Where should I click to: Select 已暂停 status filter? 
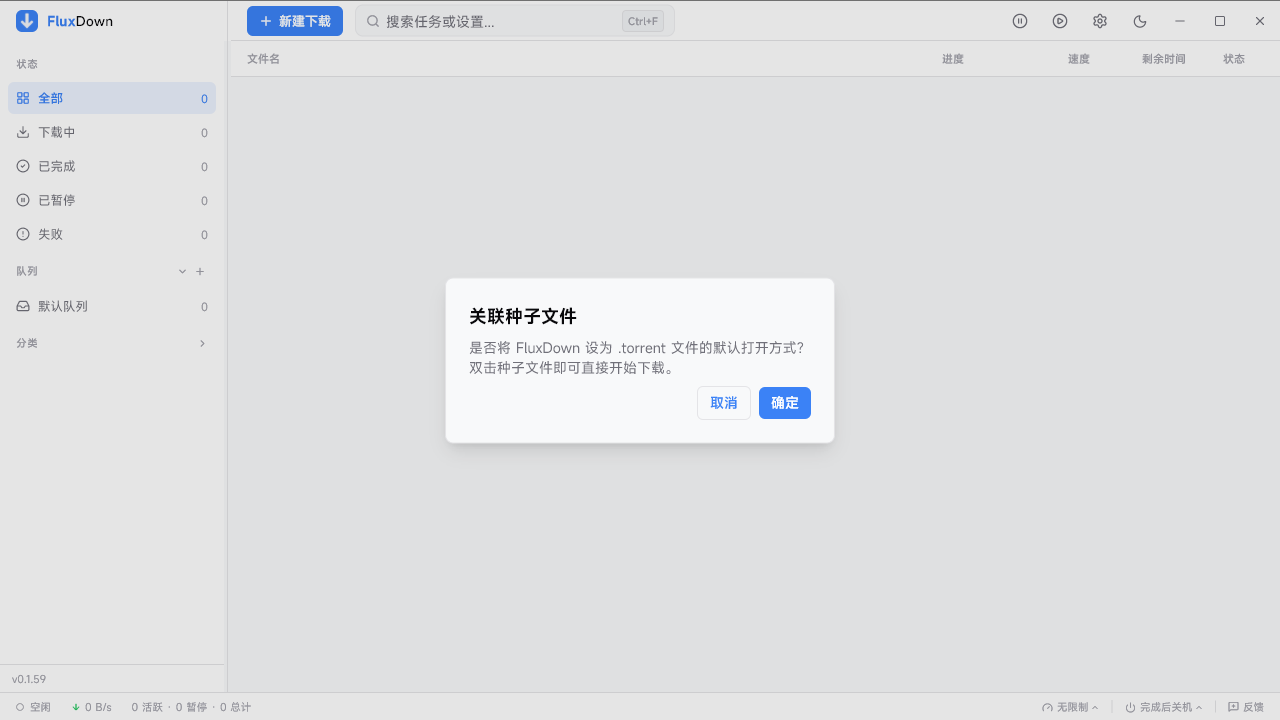coord(112,200)
